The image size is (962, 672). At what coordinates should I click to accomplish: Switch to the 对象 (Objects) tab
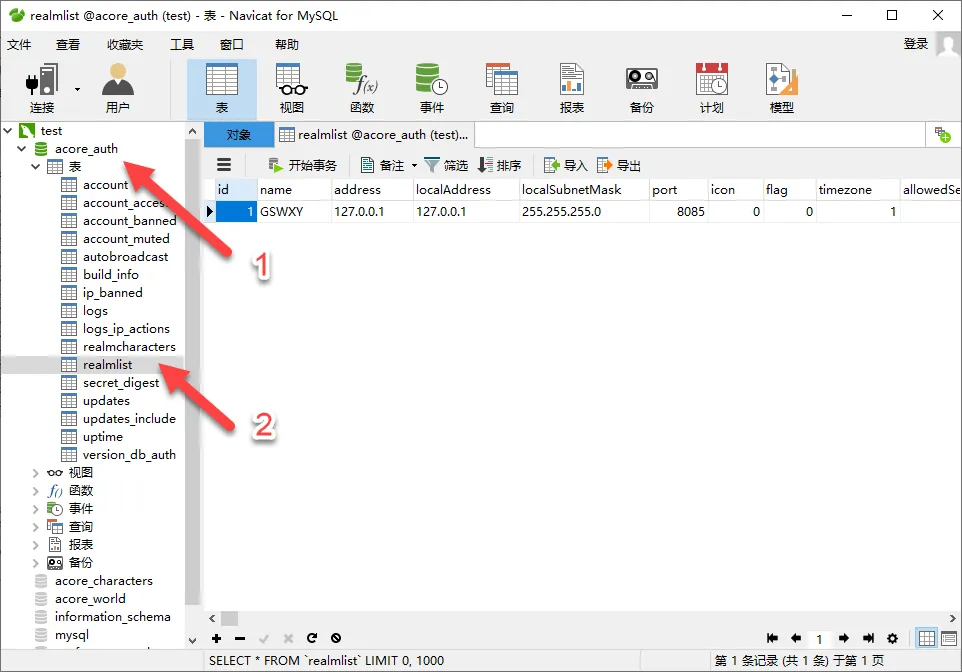(x=238, y=135)
